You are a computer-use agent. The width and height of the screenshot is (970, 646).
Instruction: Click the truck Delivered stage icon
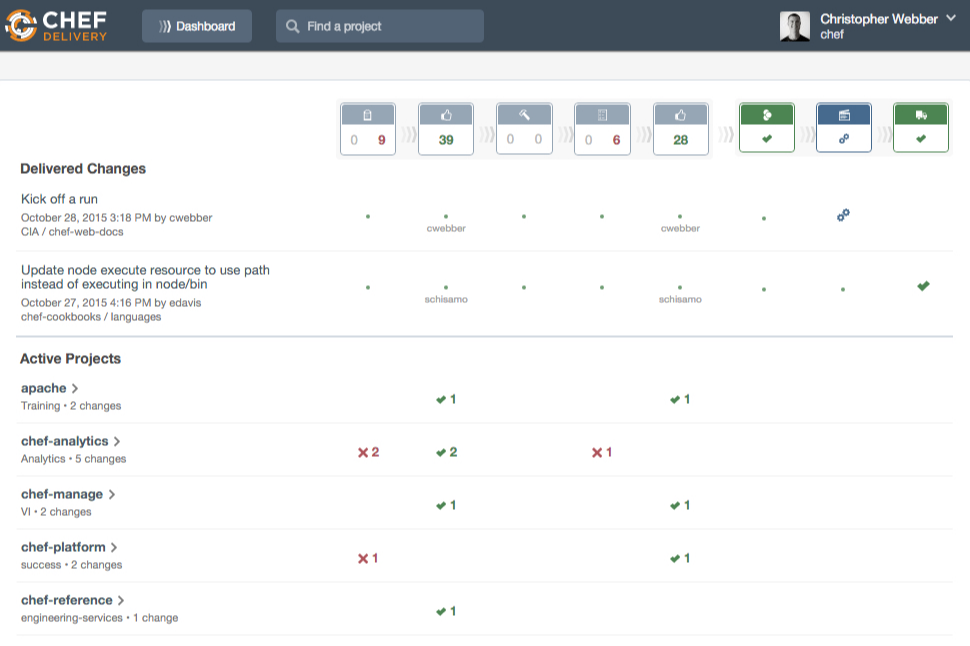coord(920,115)
